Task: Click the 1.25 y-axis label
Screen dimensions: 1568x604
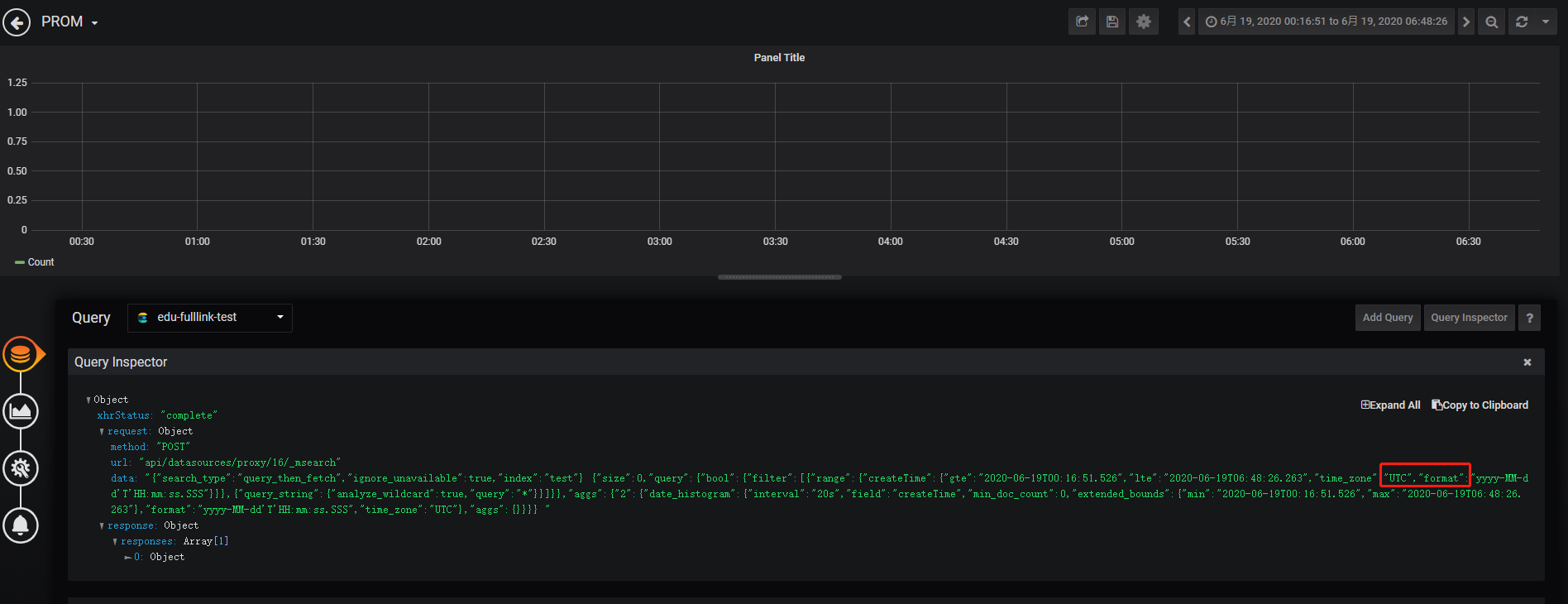Action: point(17,83)
